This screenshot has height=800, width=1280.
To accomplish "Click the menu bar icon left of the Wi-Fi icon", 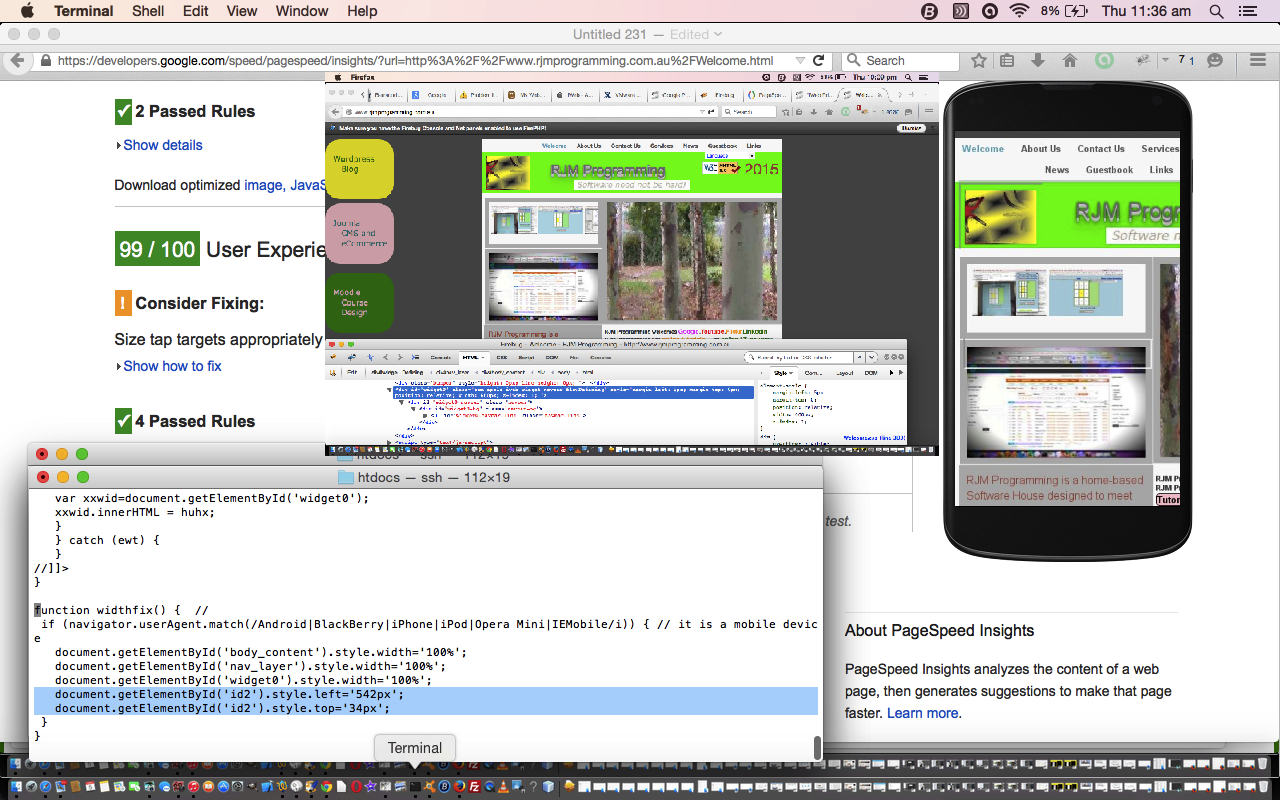I will pyautogui.click(x=989, y=11).
